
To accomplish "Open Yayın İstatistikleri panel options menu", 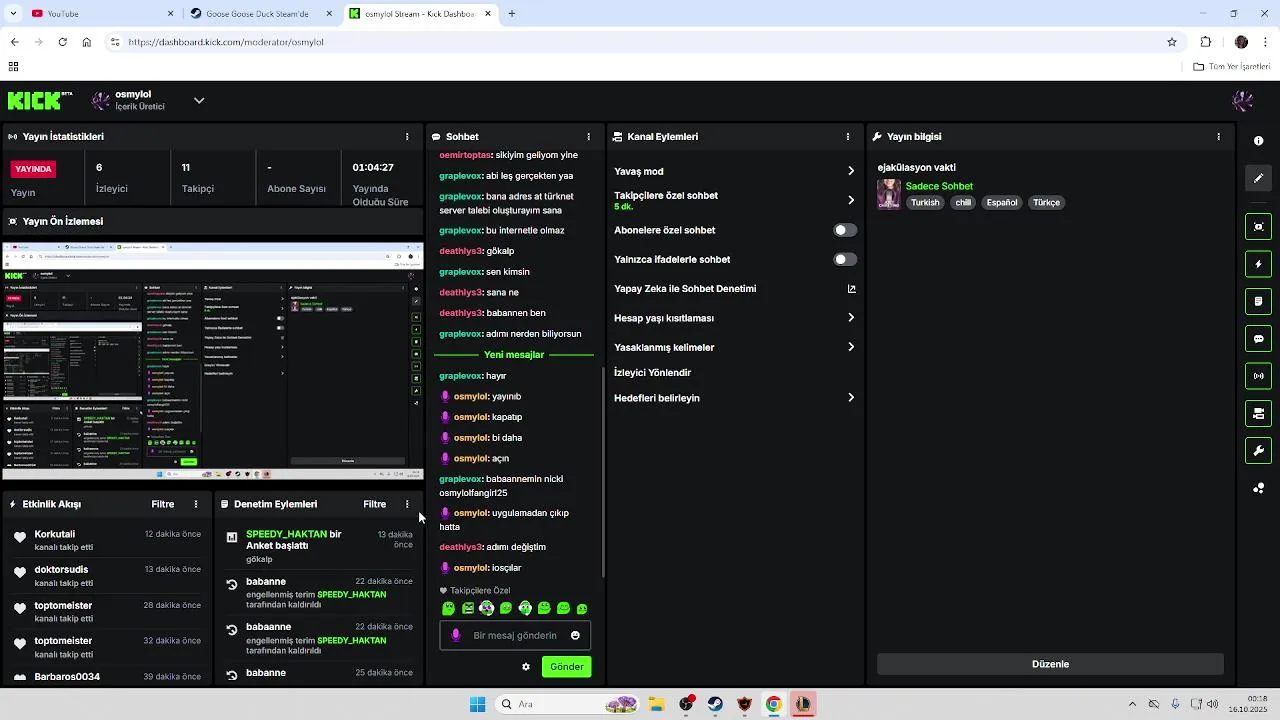I will click(x=407, y=136).
